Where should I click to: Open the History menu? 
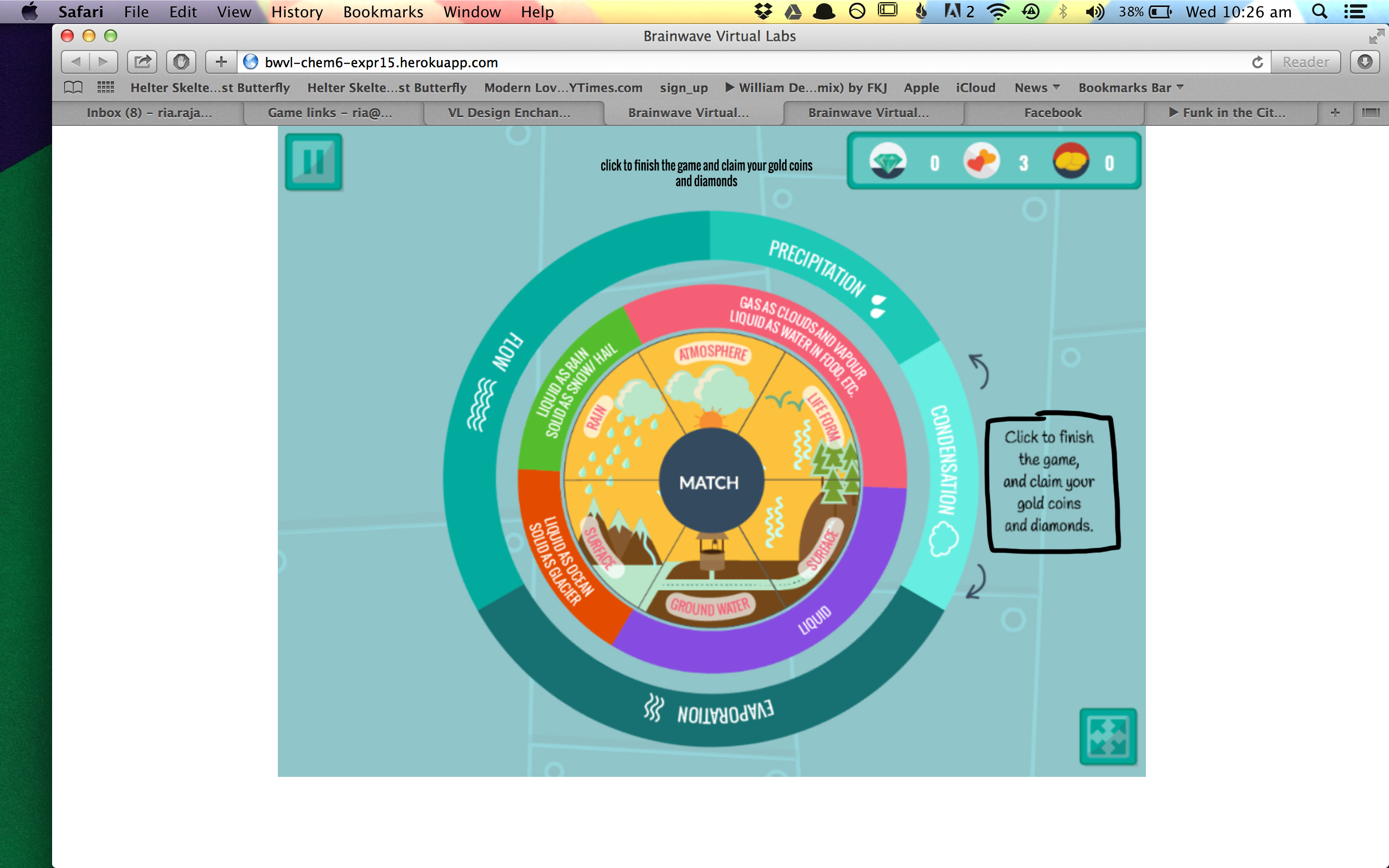pos(297,12)
